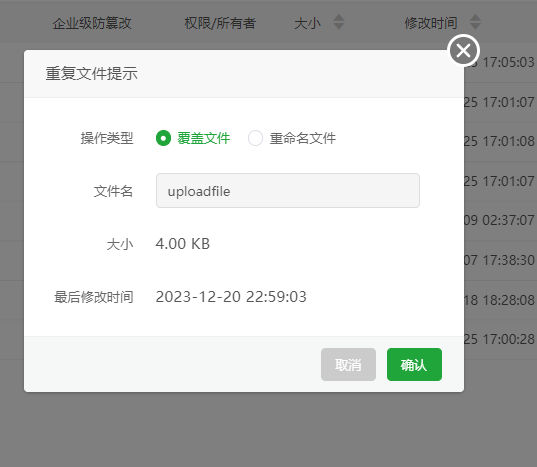Image resolution: width=537 pixels, height=467 pixels.
Task: Click the 权限/所有者 column header
Action: [220, 23]
